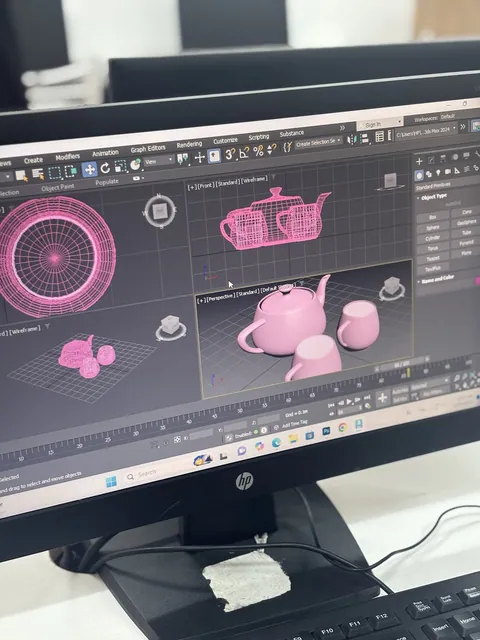Click the Teapot primitive button
The image size is (480, 640).
(x=433, y=258)
